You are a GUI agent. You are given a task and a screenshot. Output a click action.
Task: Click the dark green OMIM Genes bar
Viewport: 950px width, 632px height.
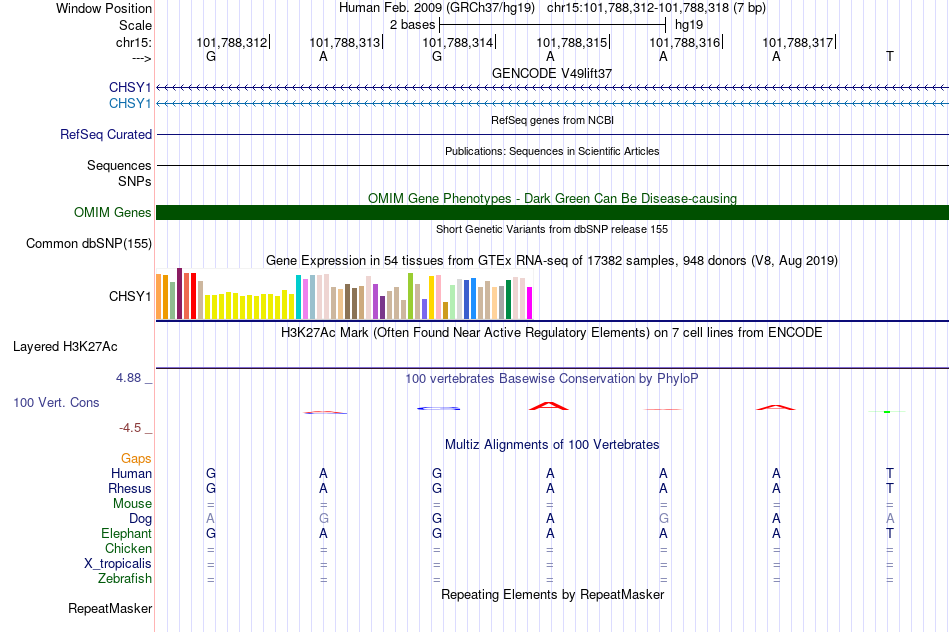point(552,213)
